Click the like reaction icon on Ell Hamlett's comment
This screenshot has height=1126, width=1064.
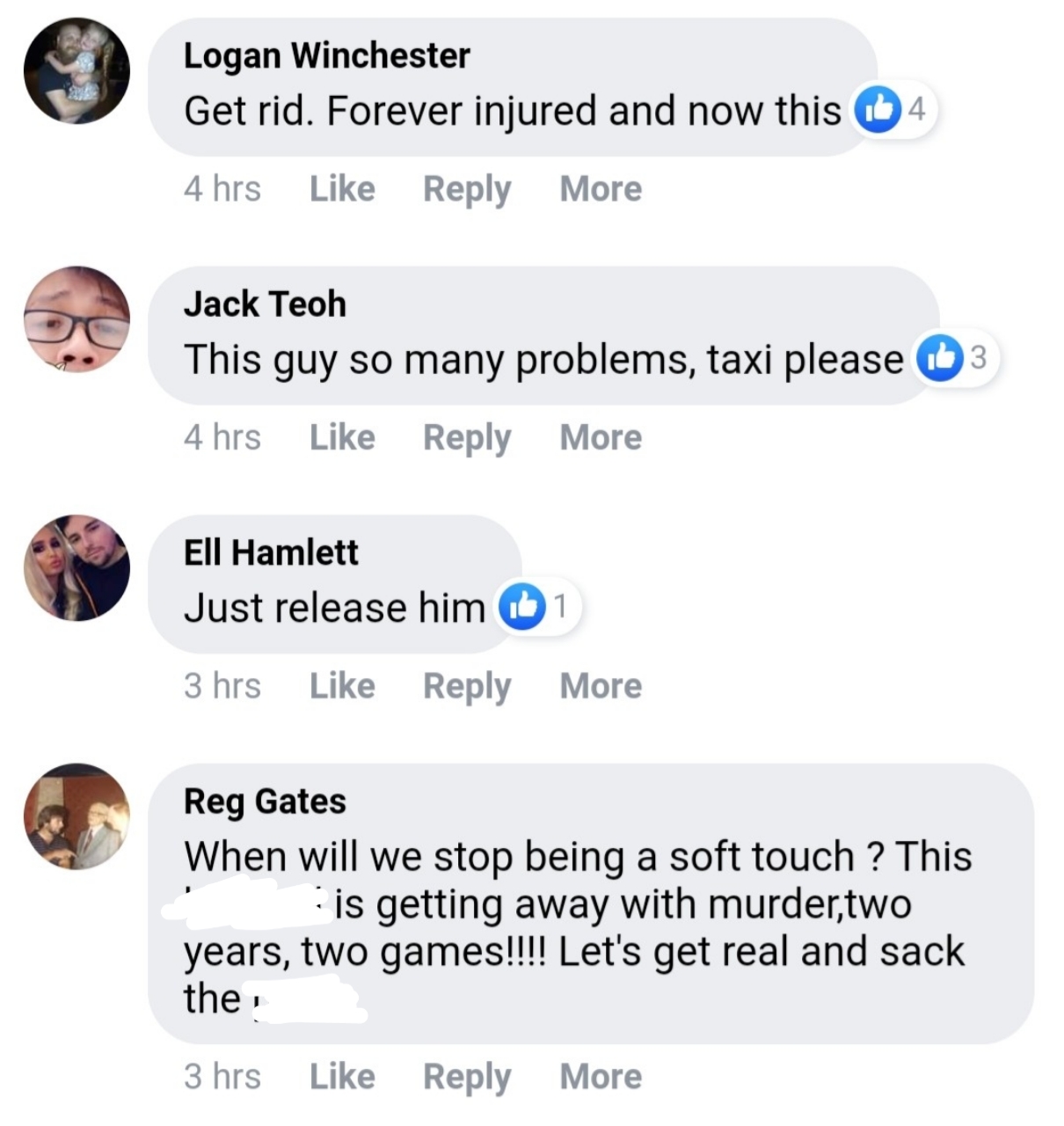click(521, 607)
